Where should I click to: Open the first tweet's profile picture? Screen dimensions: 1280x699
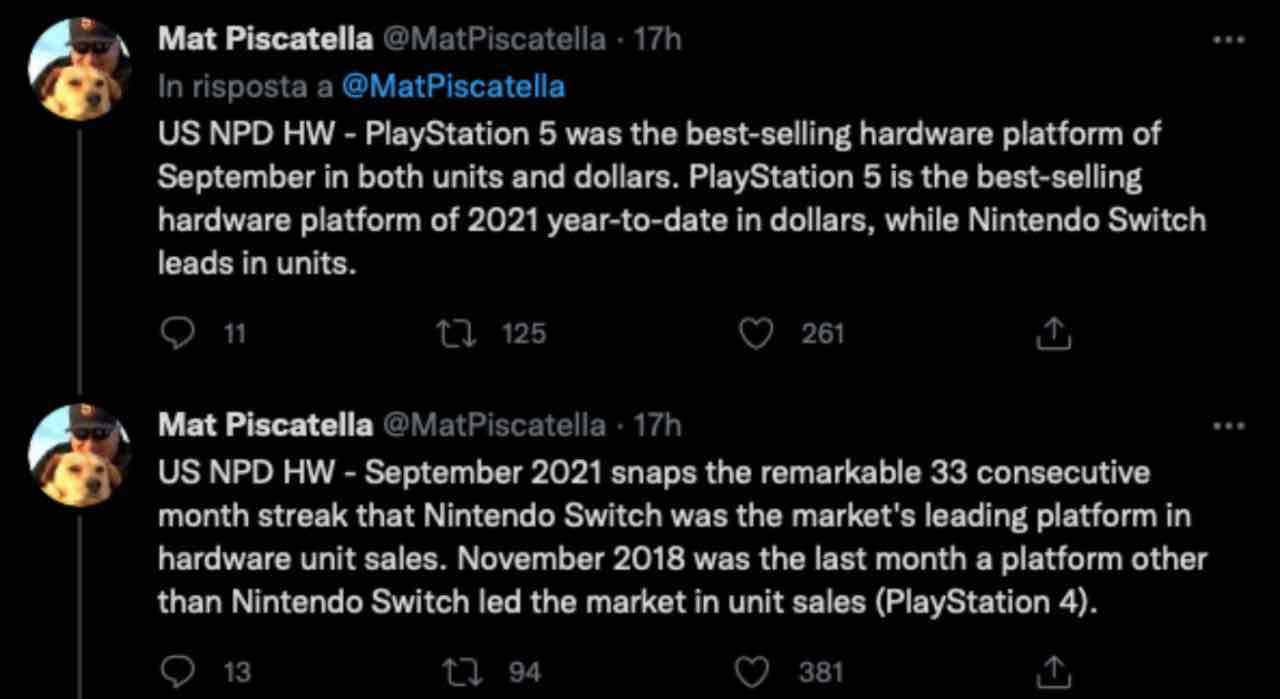pos(79,69)
